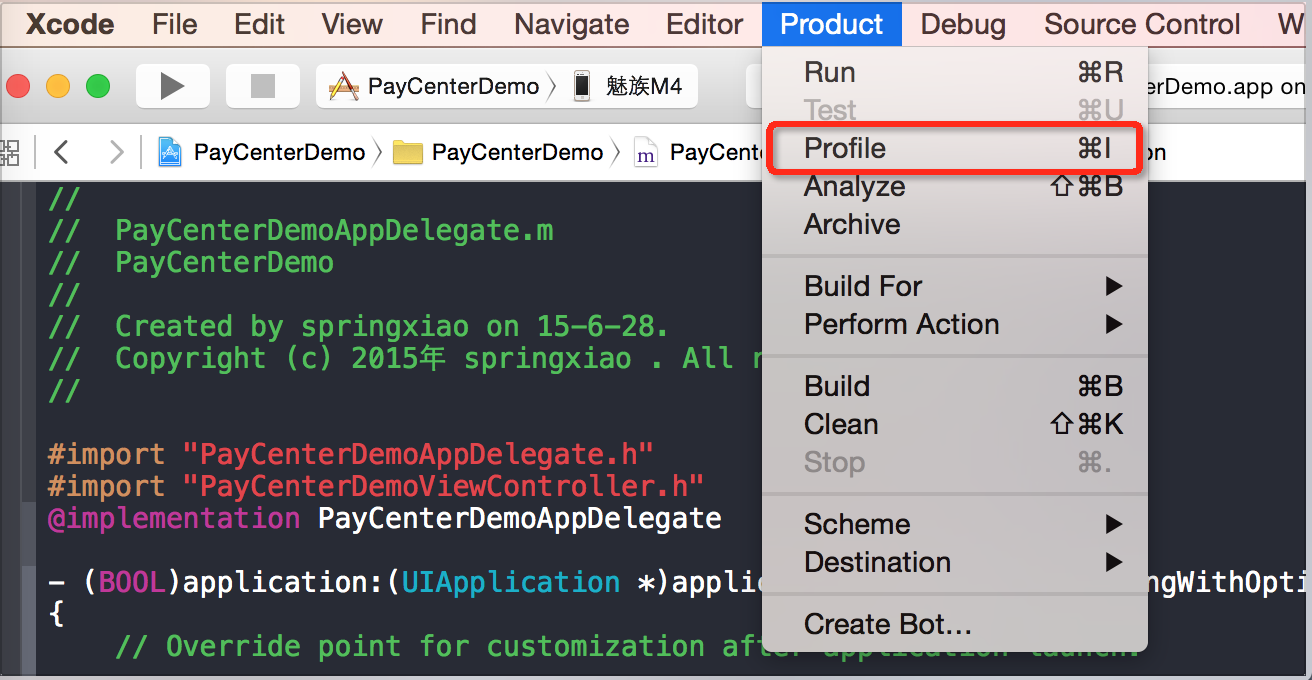Image resolution: width=1312 pixels, height=680 pixels.
Task: Open the Source Control menu
Action: pos(1142,24)
